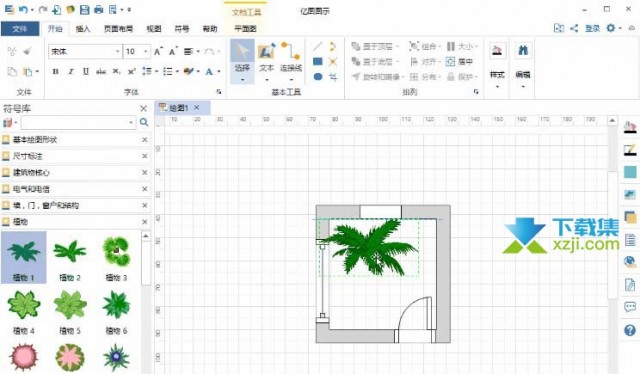Click the scissors cut icon
640x374 pixels.
12,51
